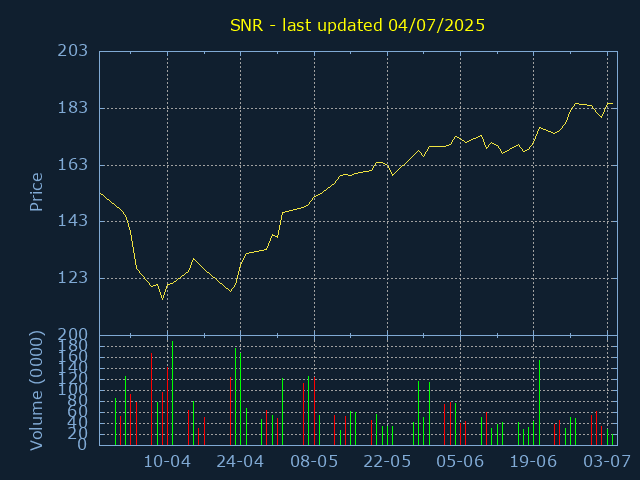Click the price axis label 123
640x480 pixels.
[73, 278]
